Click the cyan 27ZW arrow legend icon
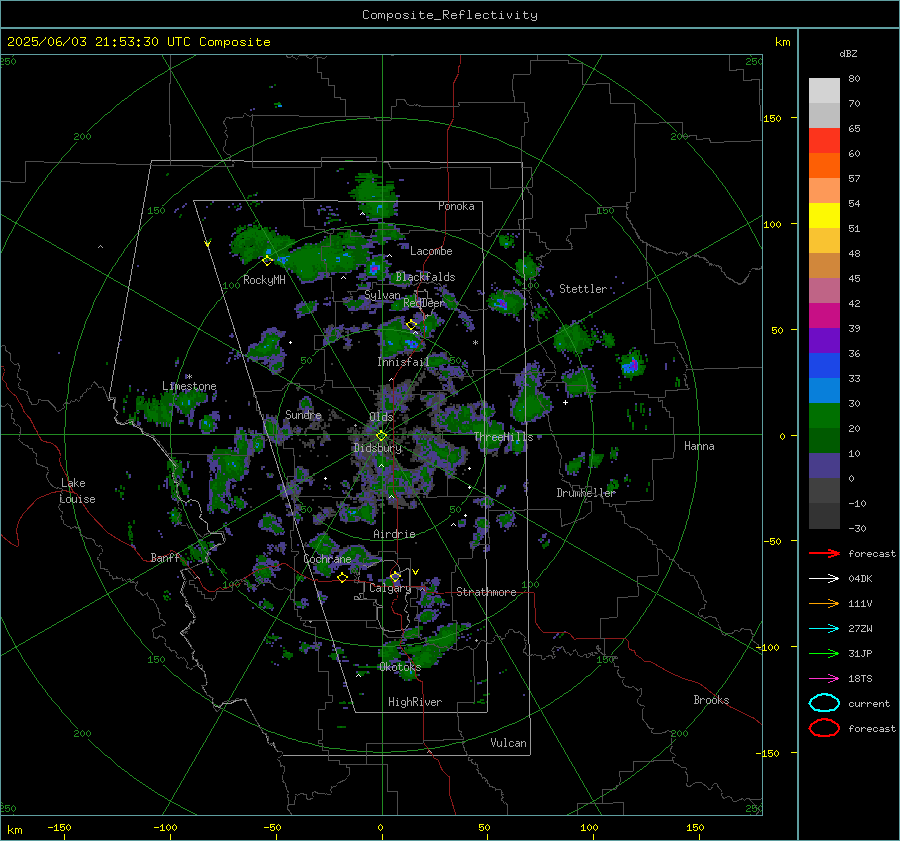Screen dimensions: 900x841 (824, 629)
